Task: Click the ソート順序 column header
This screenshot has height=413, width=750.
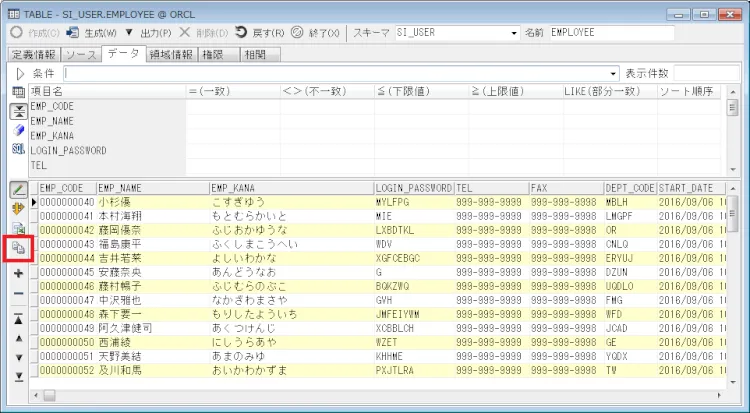Action: (689, 91)
